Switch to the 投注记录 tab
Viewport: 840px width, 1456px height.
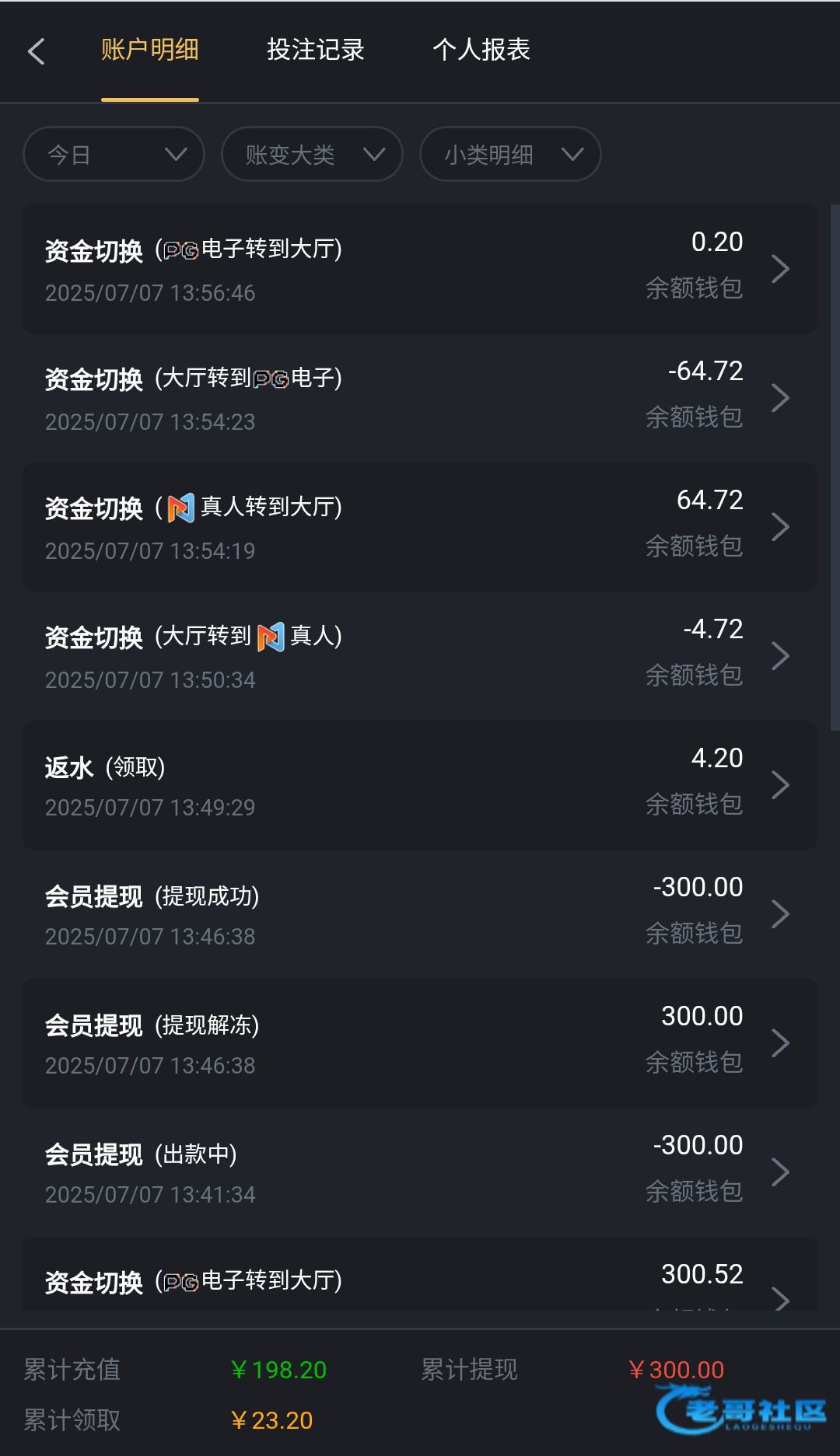pyautogui.click(x=315, y=50)
